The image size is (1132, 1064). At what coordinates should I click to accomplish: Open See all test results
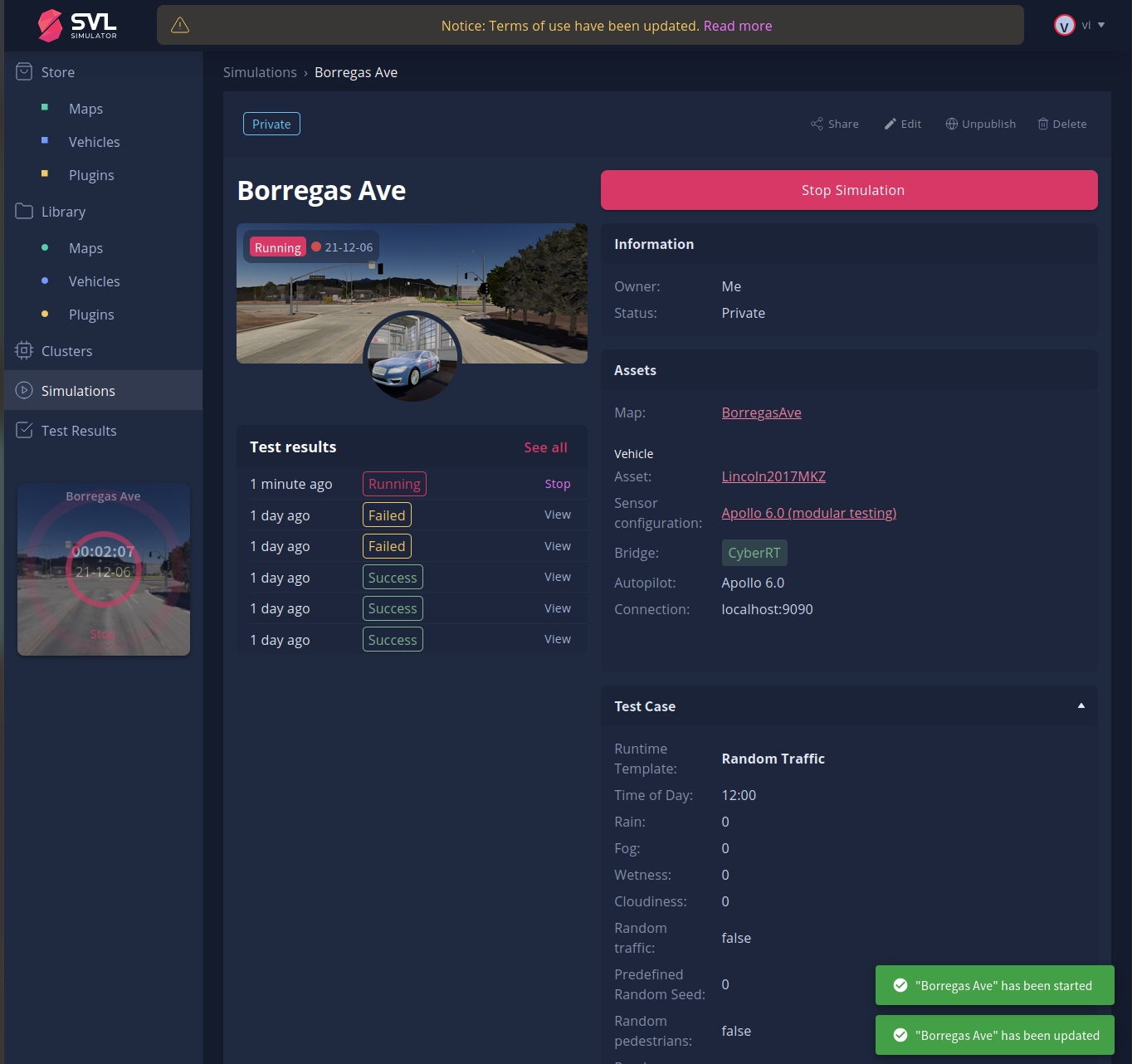545,447
